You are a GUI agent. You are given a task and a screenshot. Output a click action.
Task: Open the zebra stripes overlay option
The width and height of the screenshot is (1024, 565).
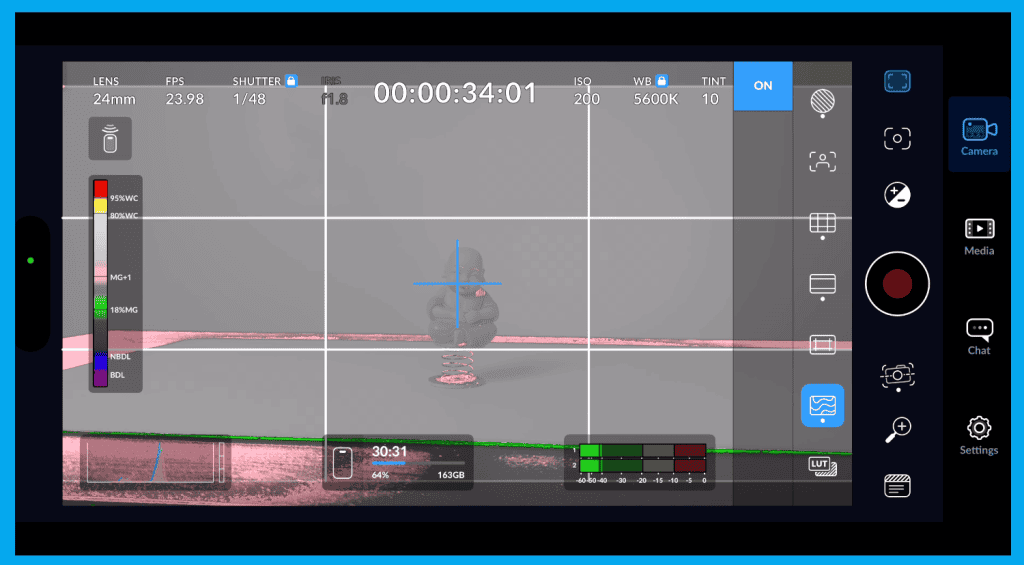822,101
